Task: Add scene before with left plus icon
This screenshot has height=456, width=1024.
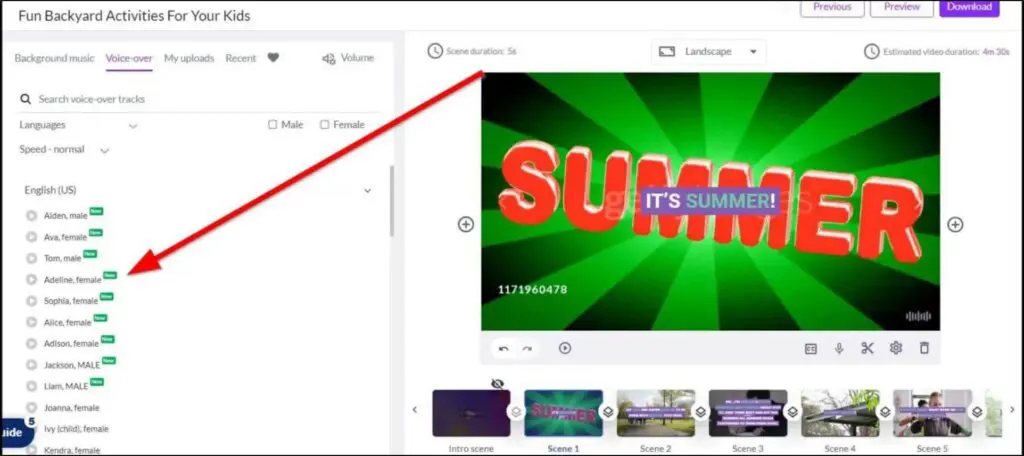Action: [x=465, y=224]
